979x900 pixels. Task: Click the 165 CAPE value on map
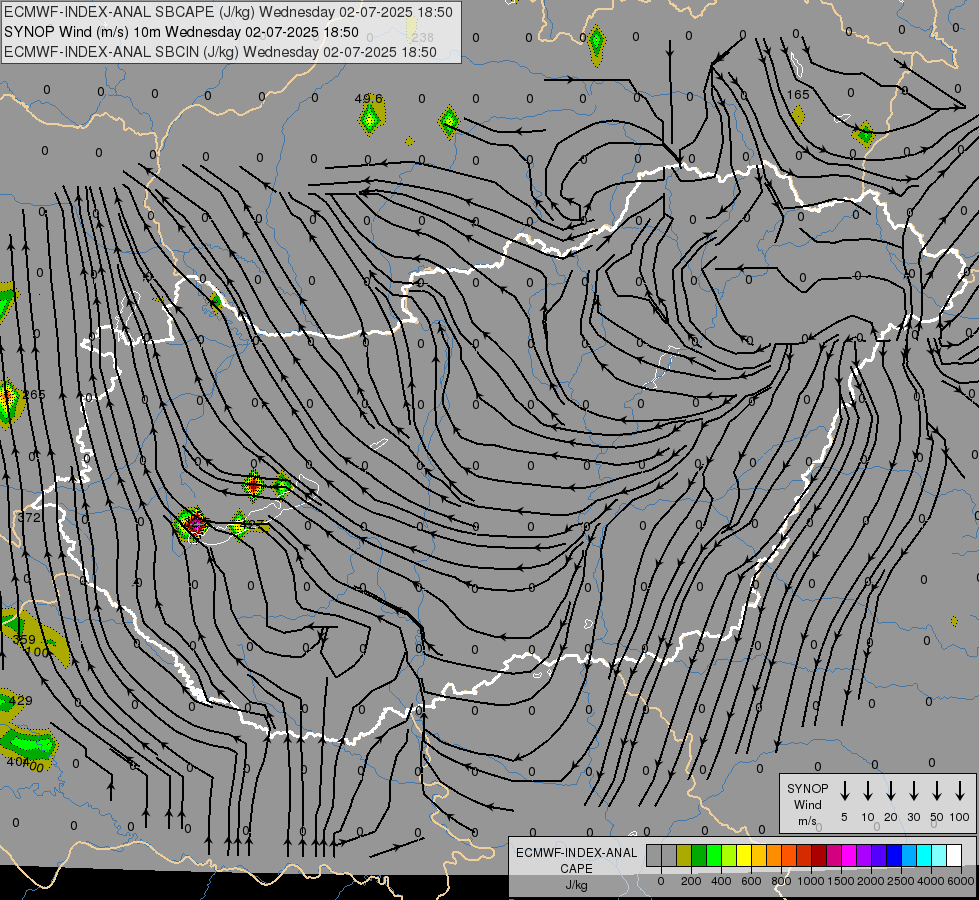(798, 94)
